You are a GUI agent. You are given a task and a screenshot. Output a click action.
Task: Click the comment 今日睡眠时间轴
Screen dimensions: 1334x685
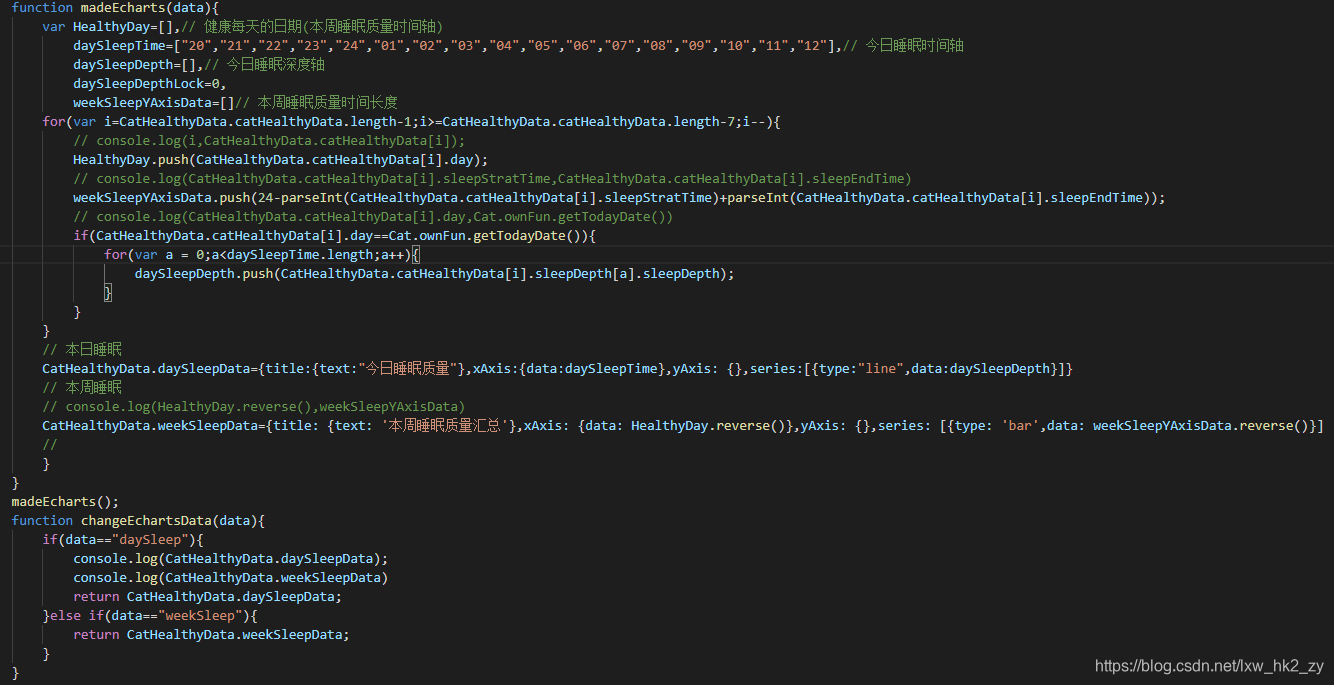(904, 46)
